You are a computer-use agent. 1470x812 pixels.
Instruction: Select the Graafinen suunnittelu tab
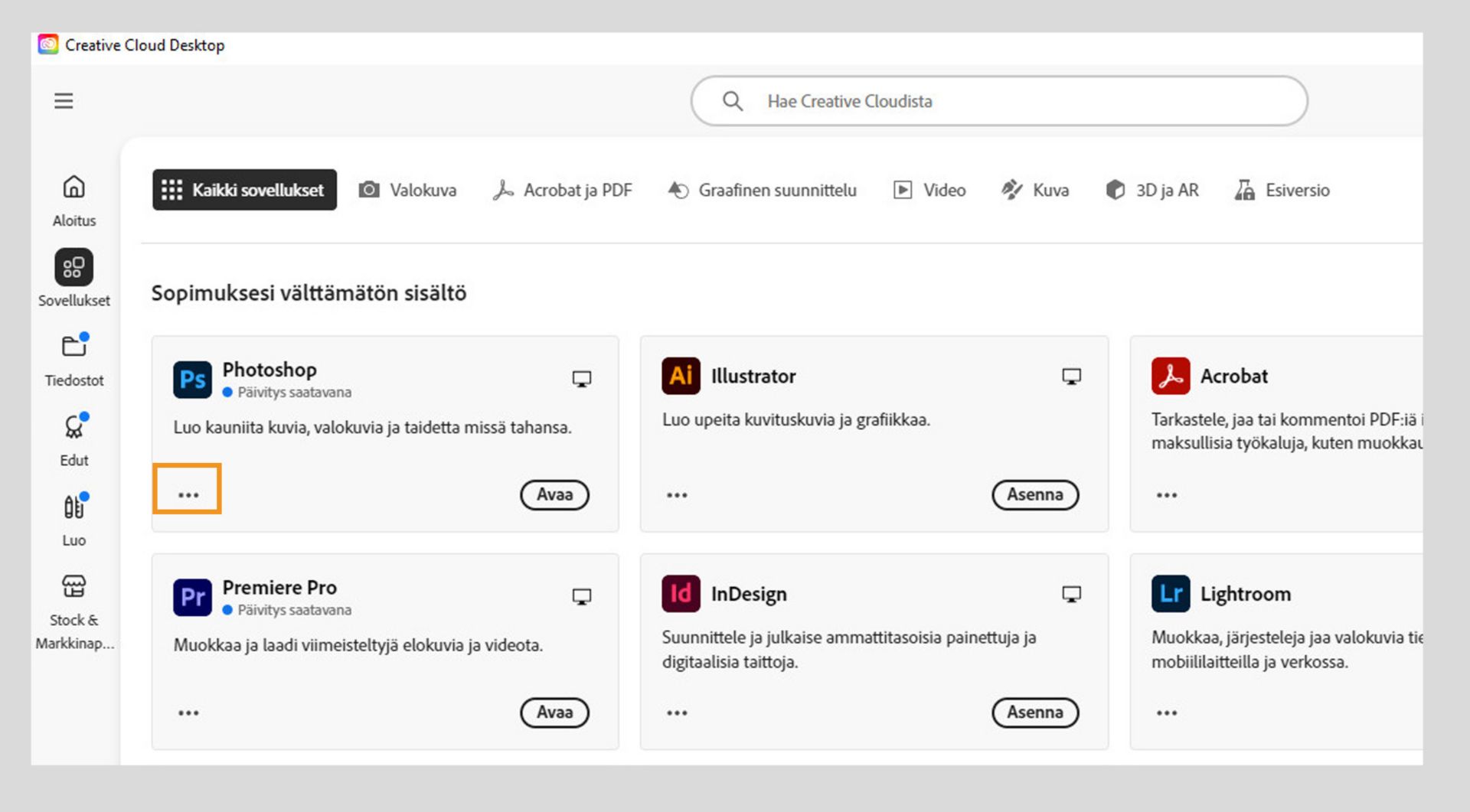tap(763, 190)
